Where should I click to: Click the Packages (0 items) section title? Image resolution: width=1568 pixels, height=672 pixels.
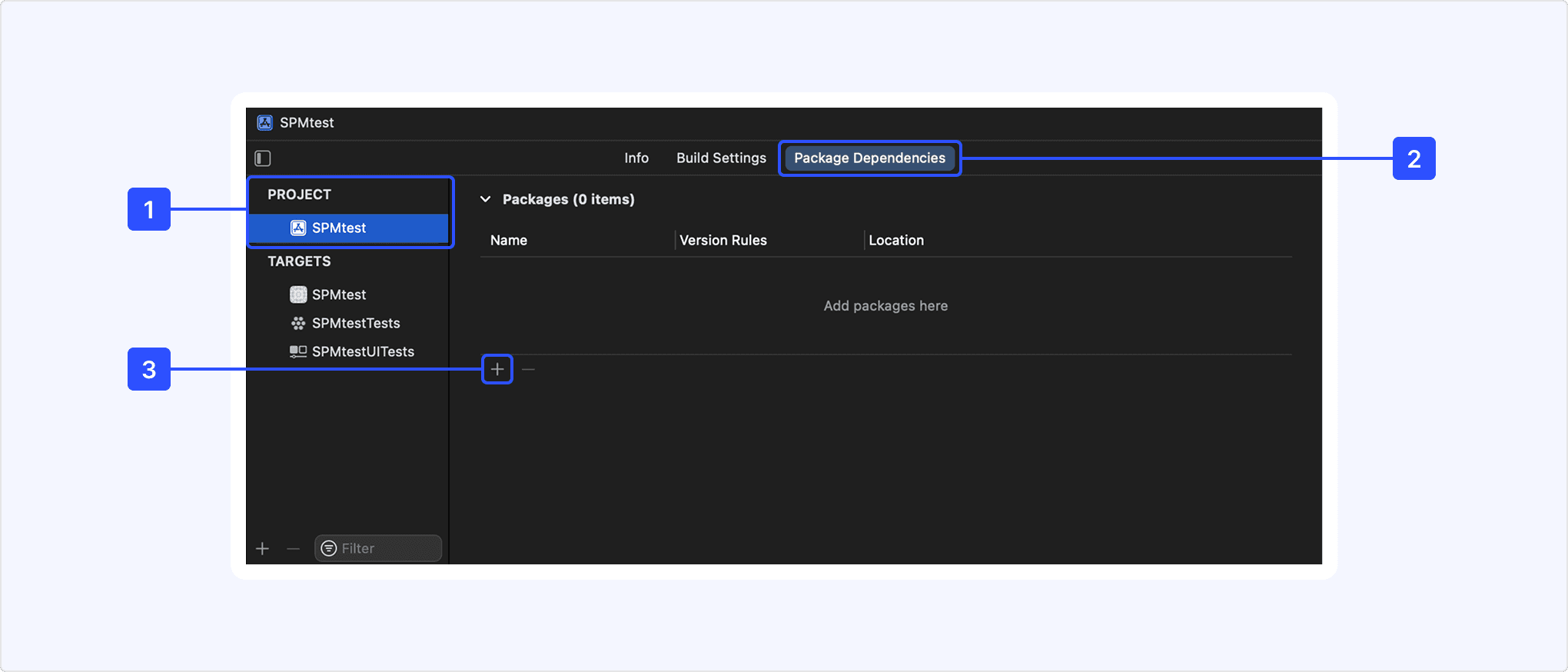point(568,199)
